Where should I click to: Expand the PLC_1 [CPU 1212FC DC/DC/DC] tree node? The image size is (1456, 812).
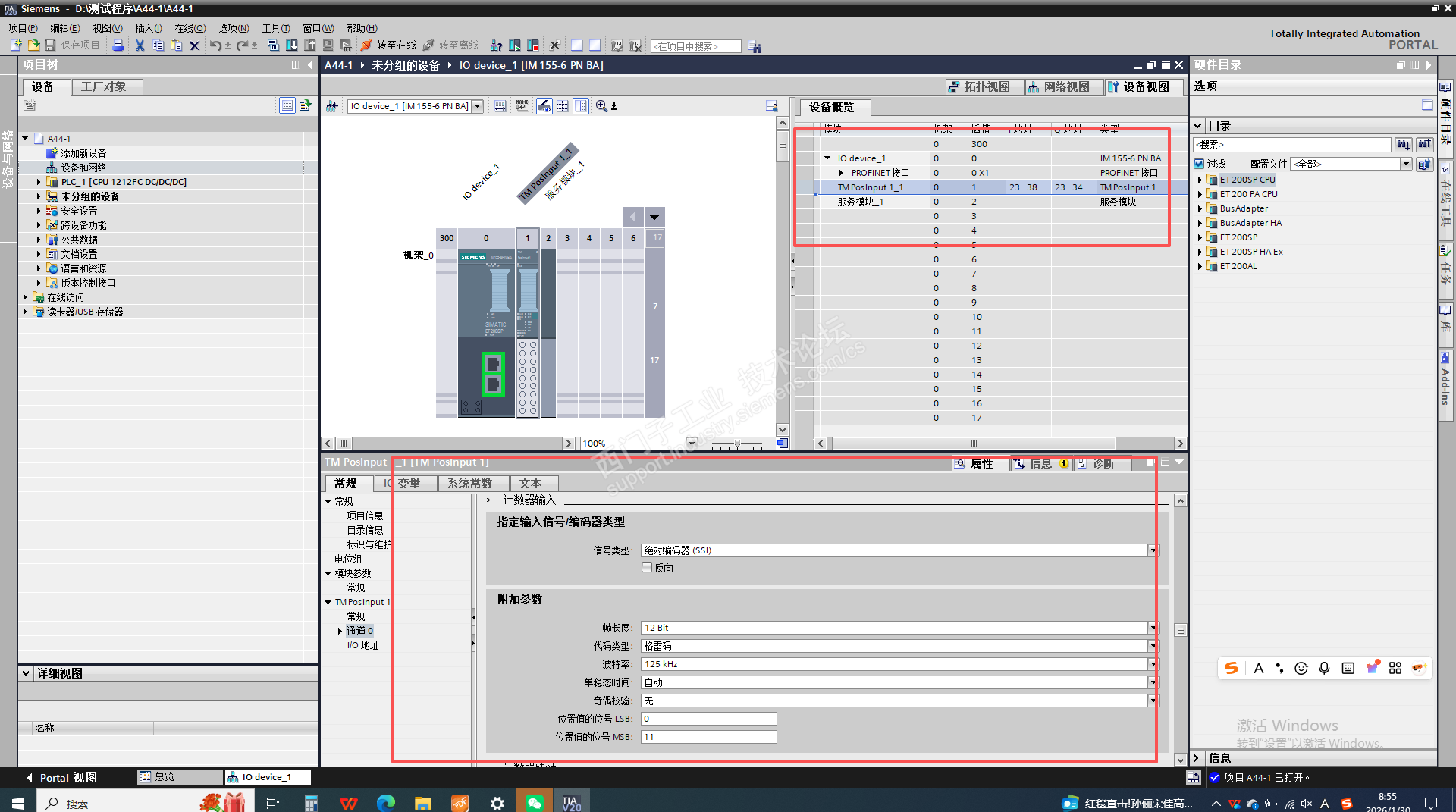tap(39, 182)
